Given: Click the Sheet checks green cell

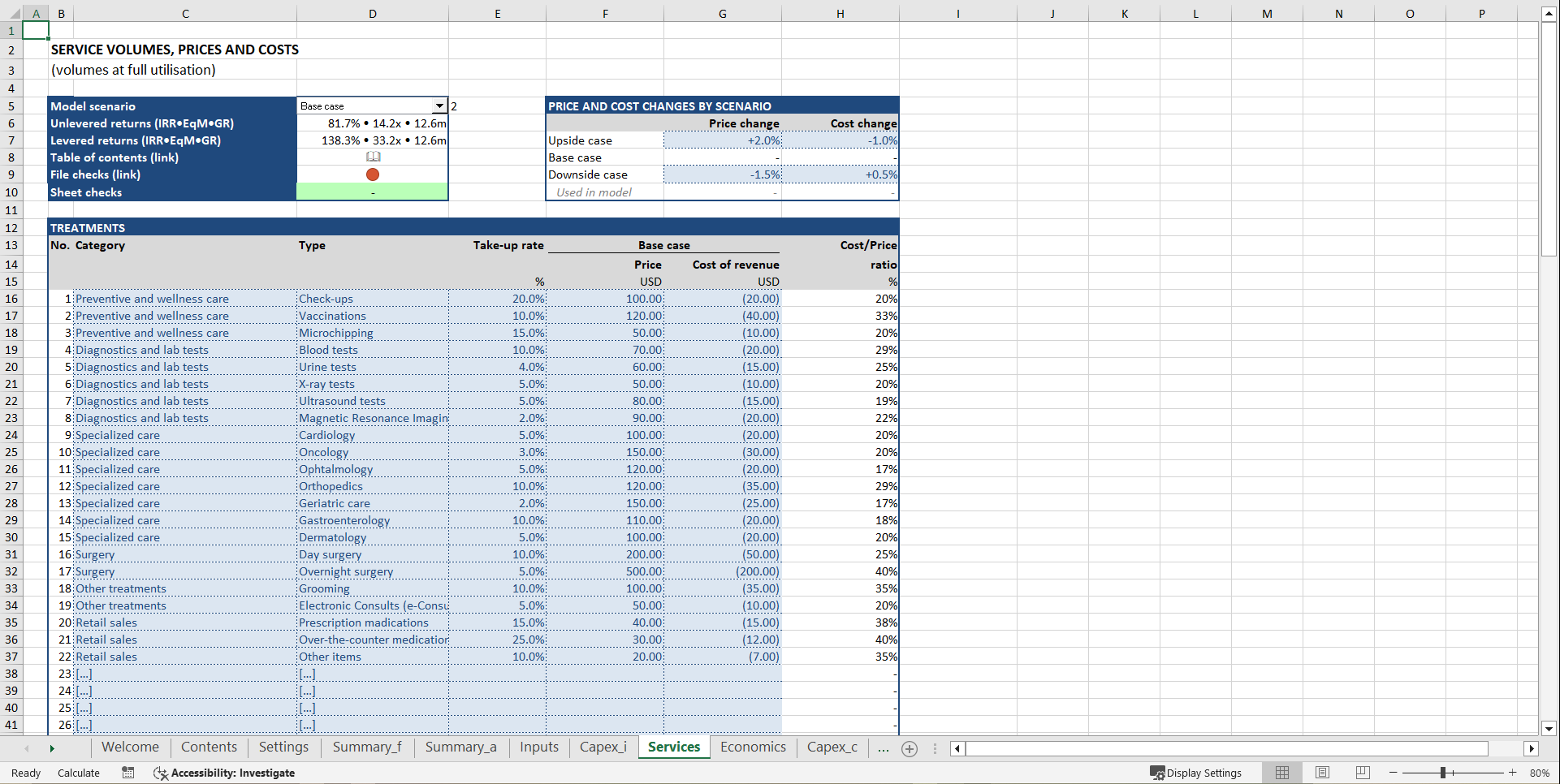Looking at the screenshot, I should pyautogui.click(x=372, y=192).
